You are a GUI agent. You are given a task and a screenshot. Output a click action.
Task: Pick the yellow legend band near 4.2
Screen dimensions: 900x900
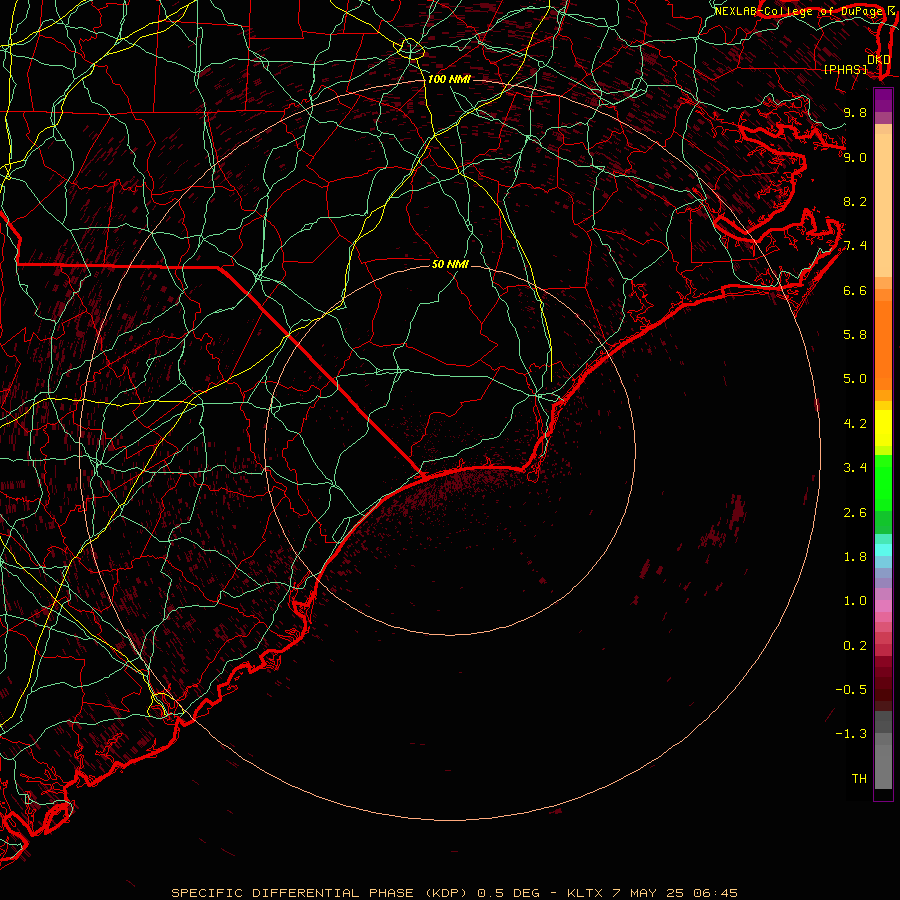coord(883,428)
